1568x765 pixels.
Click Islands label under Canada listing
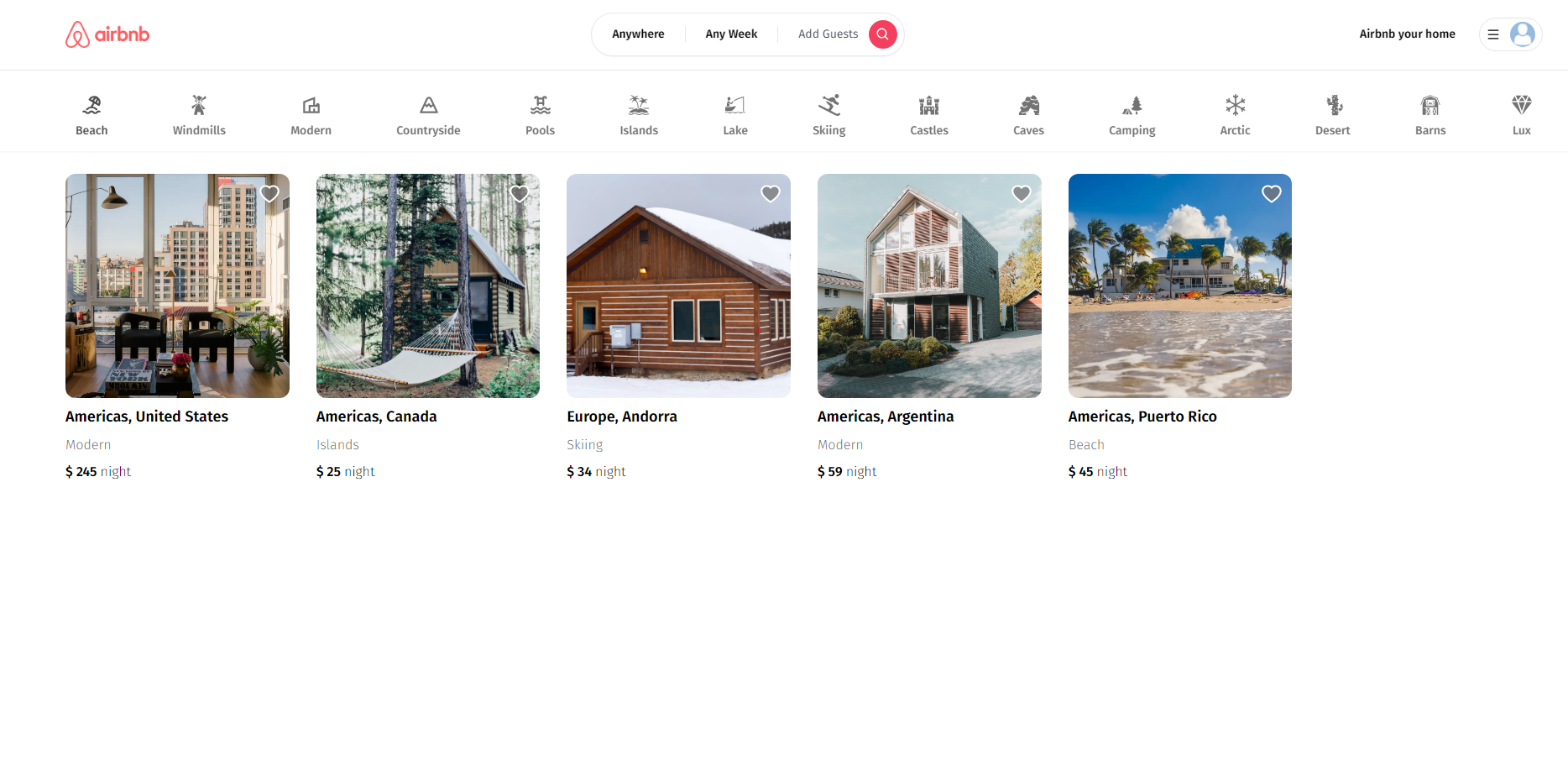337,445
